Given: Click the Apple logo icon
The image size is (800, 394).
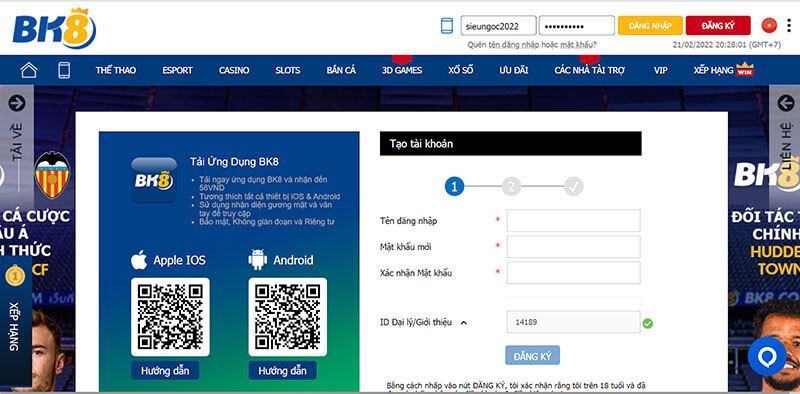Looking at the screenshot, I should point(139,260).
